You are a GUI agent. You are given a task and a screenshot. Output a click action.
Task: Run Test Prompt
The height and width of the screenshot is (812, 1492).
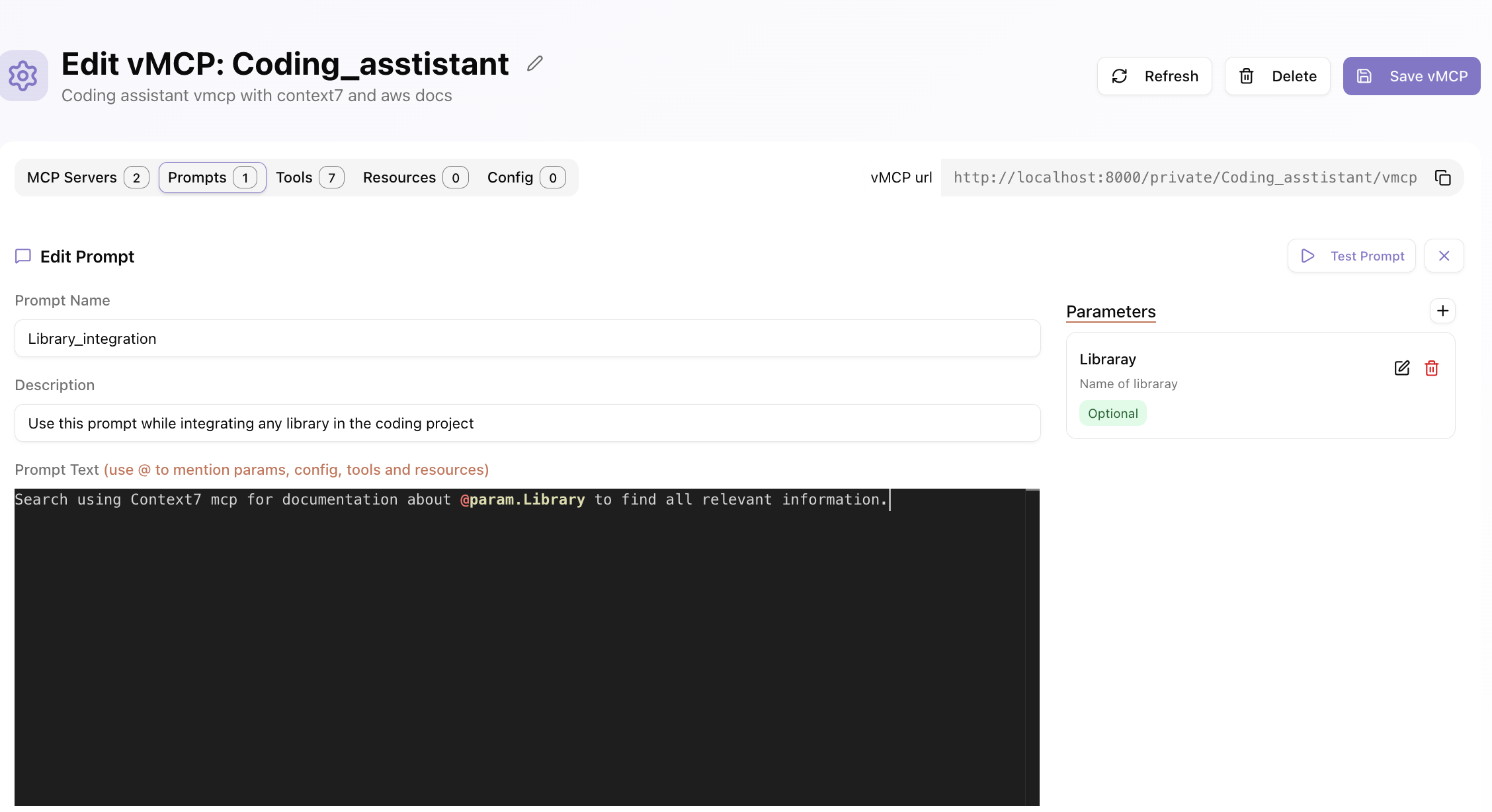point(1352,255)
